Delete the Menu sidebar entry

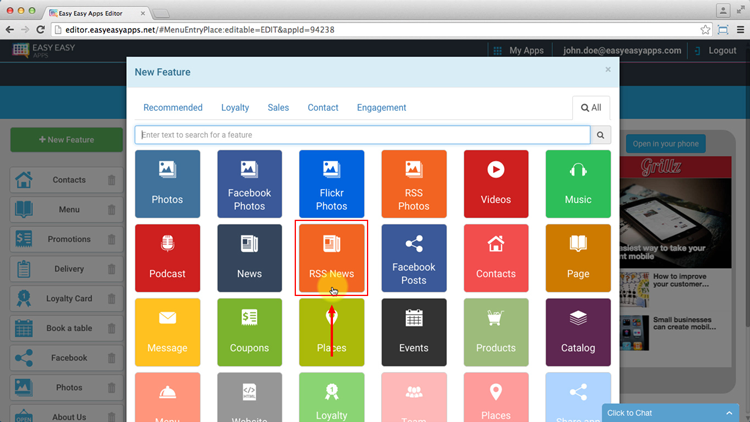pos(111,210)
